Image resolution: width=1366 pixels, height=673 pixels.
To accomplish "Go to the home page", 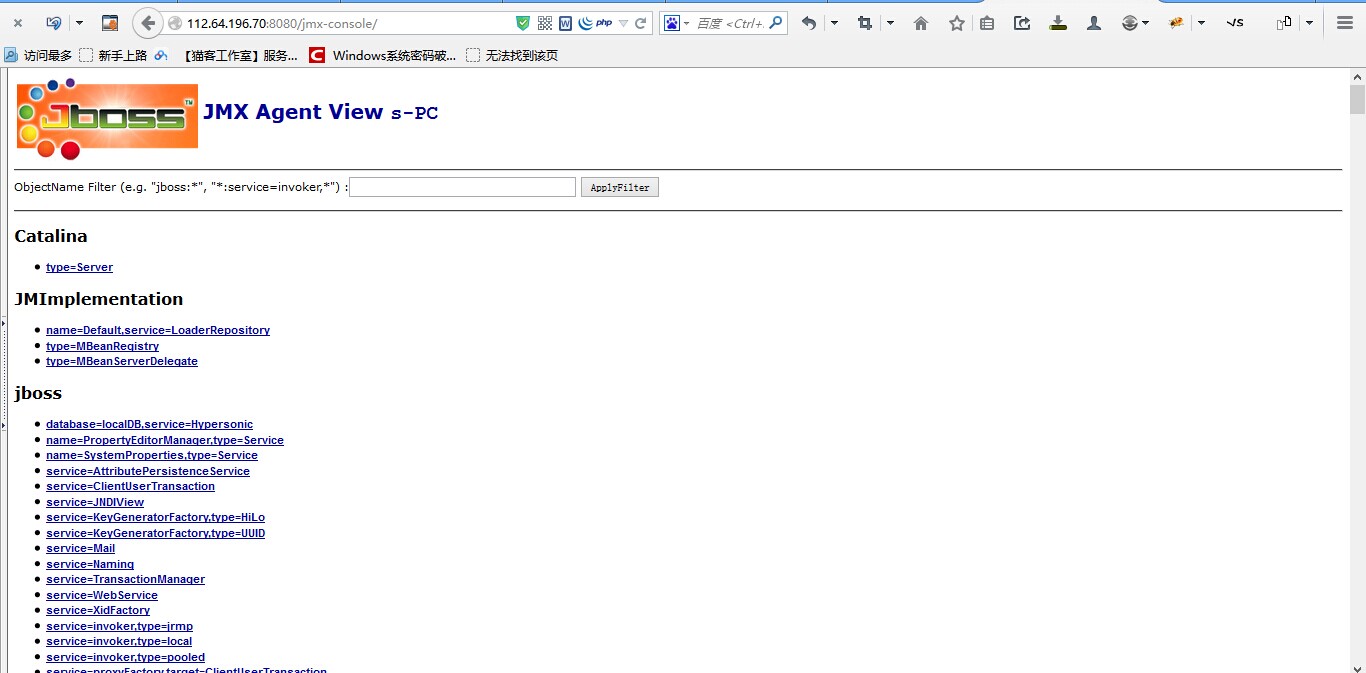I will point(921,23).
